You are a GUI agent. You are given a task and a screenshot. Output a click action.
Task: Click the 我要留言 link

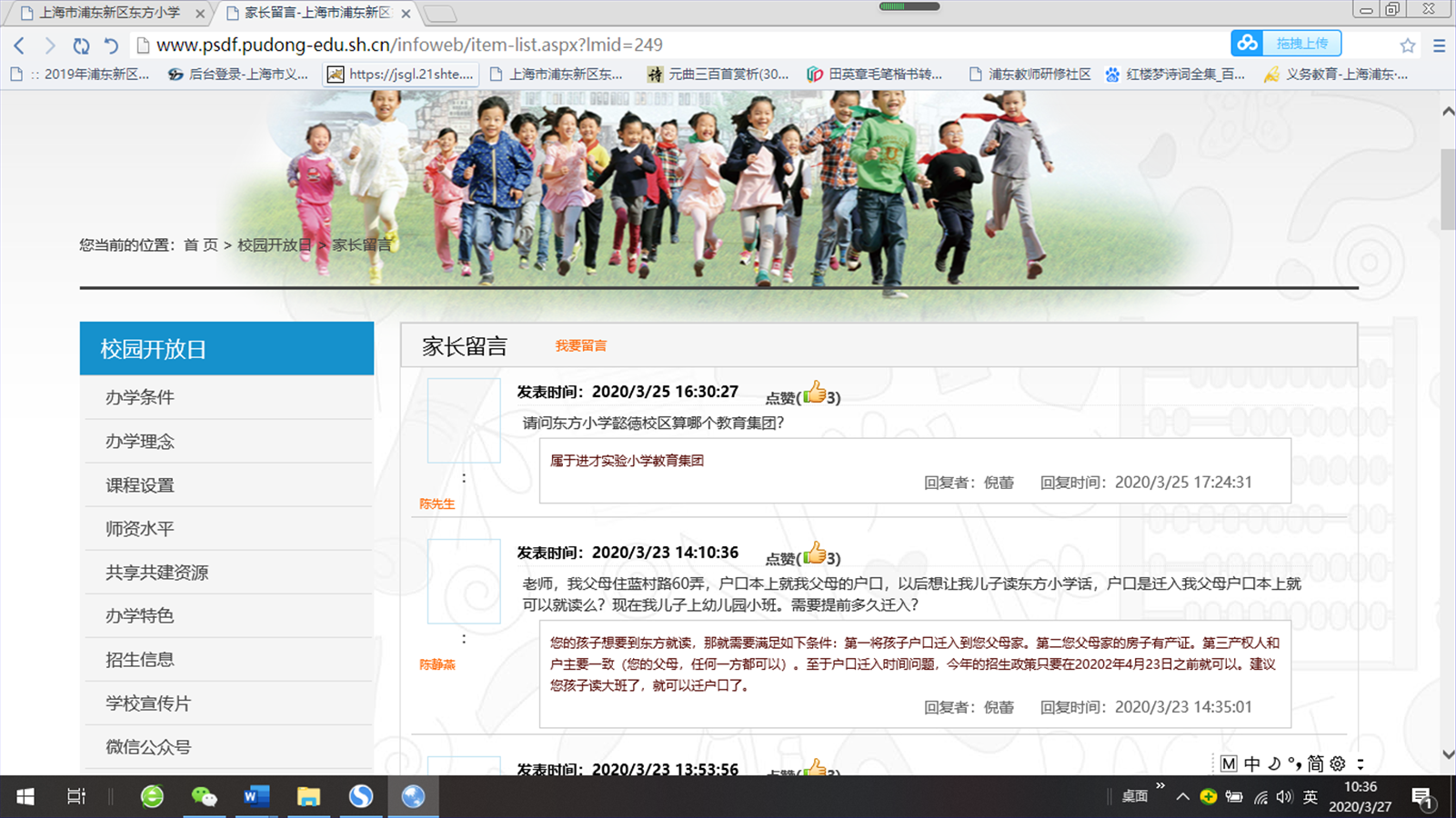coord(580,345)
